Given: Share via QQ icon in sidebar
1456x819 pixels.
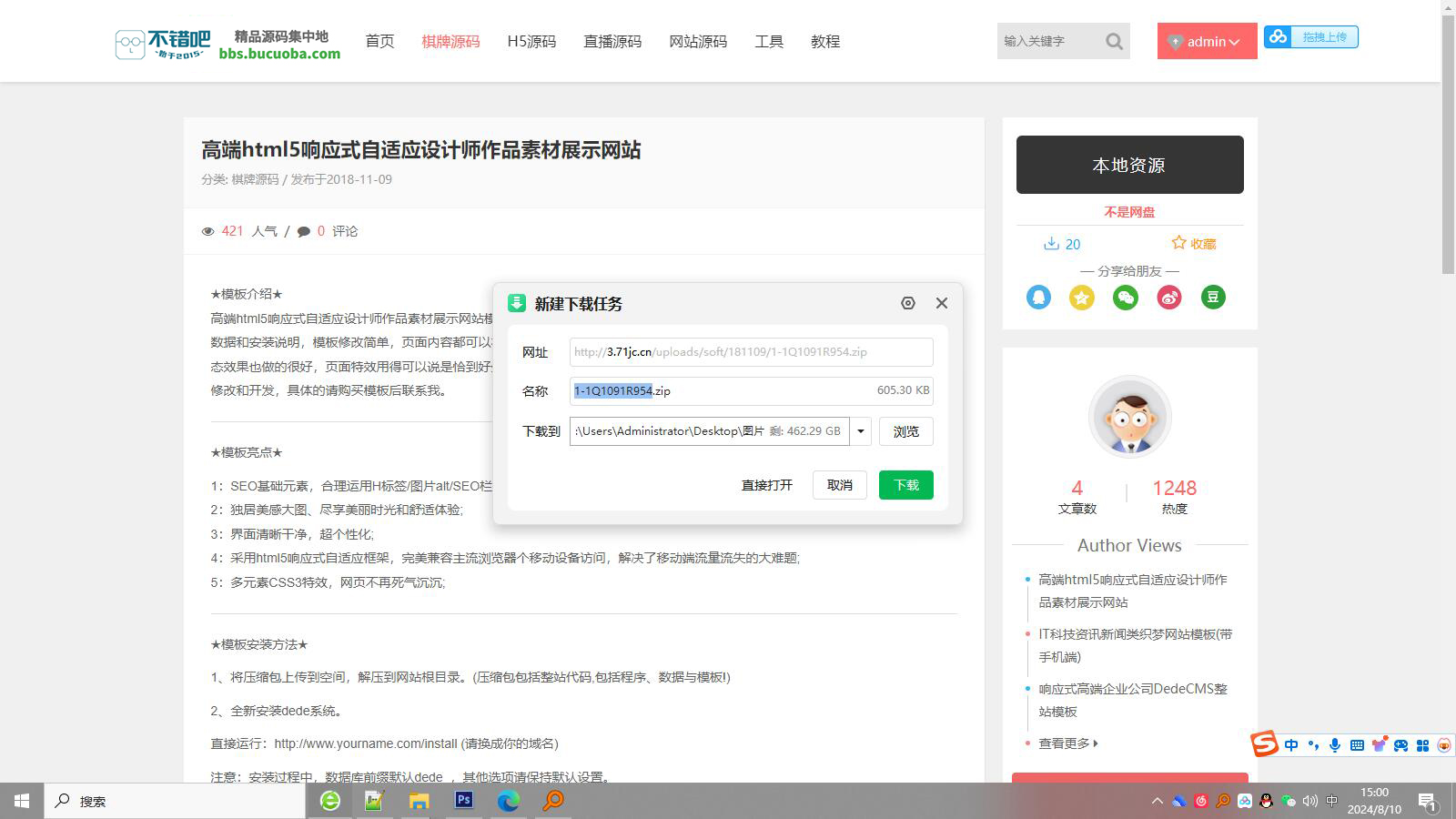Looking at the screenshot, I should pyautogui.click(x=1038, y=297).
